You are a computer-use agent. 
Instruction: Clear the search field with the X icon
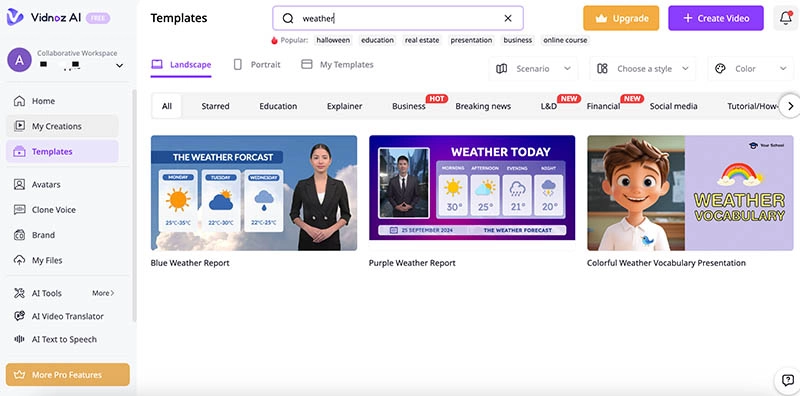pos(508,18)
